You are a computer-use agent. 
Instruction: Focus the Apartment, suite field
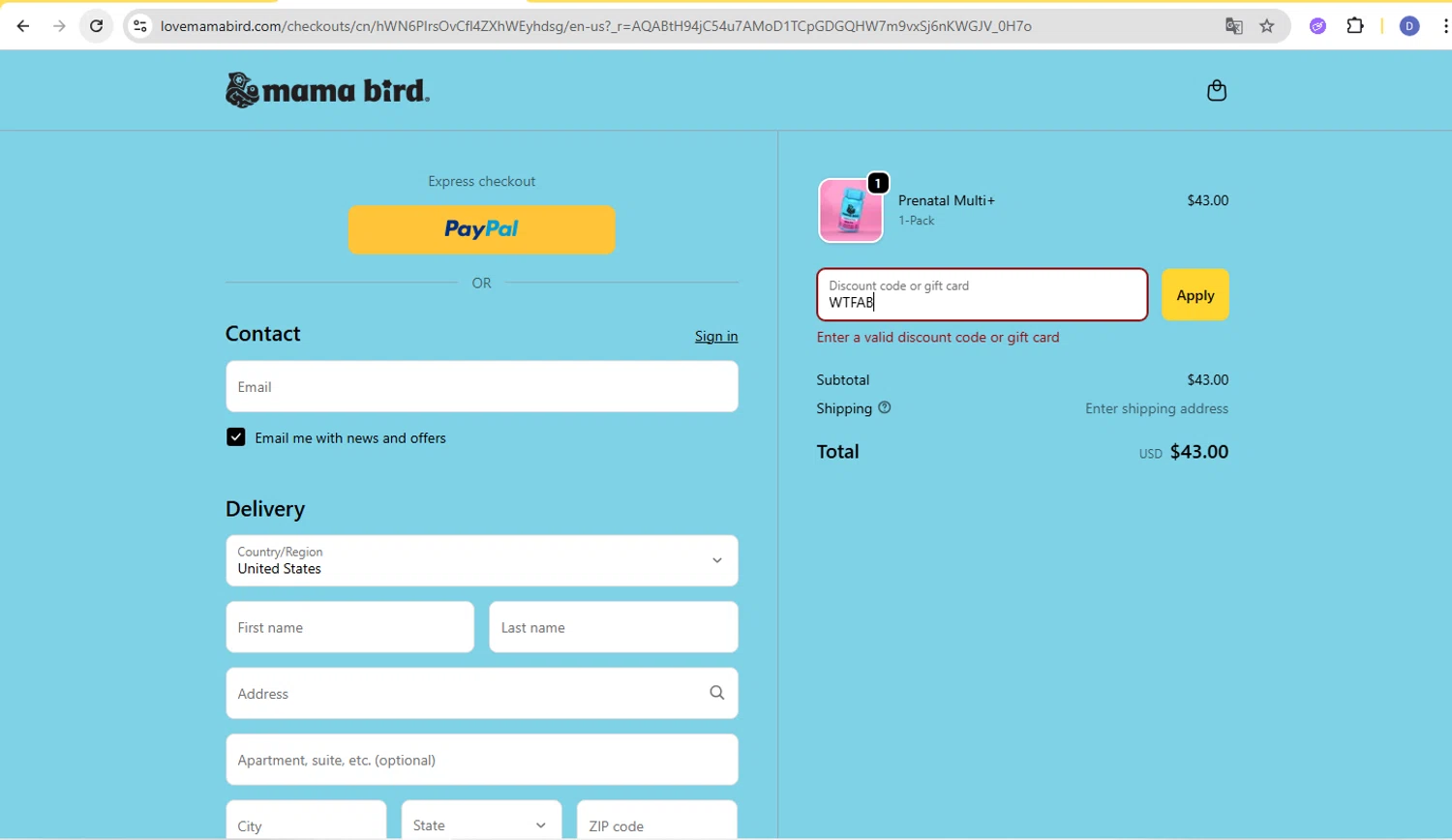pyautogui.click(x=482, y=760)
